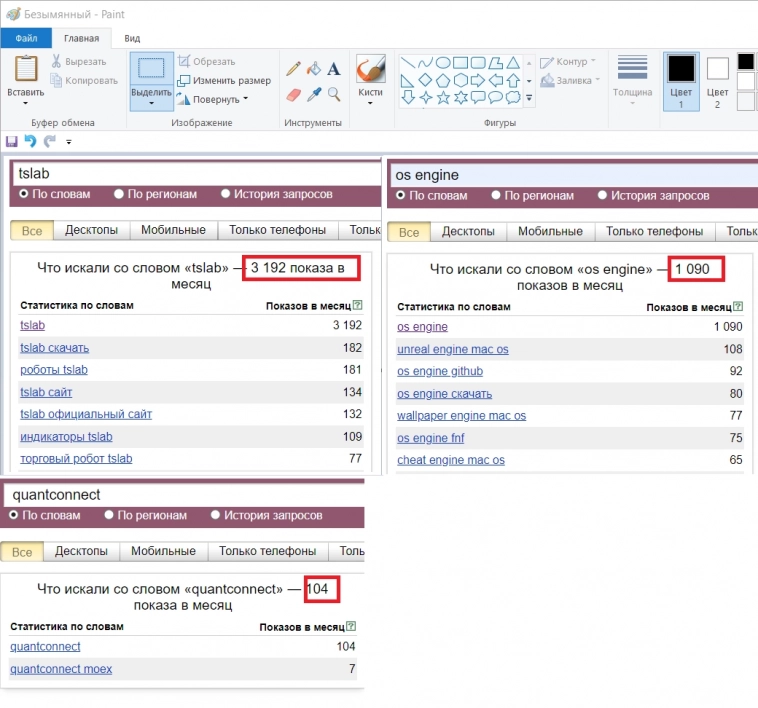Image resolution: width=758 pixels, height=708 pixels.
Task: Click the tslab search input field
Action: pyautogui.click(x=195, y=173)
